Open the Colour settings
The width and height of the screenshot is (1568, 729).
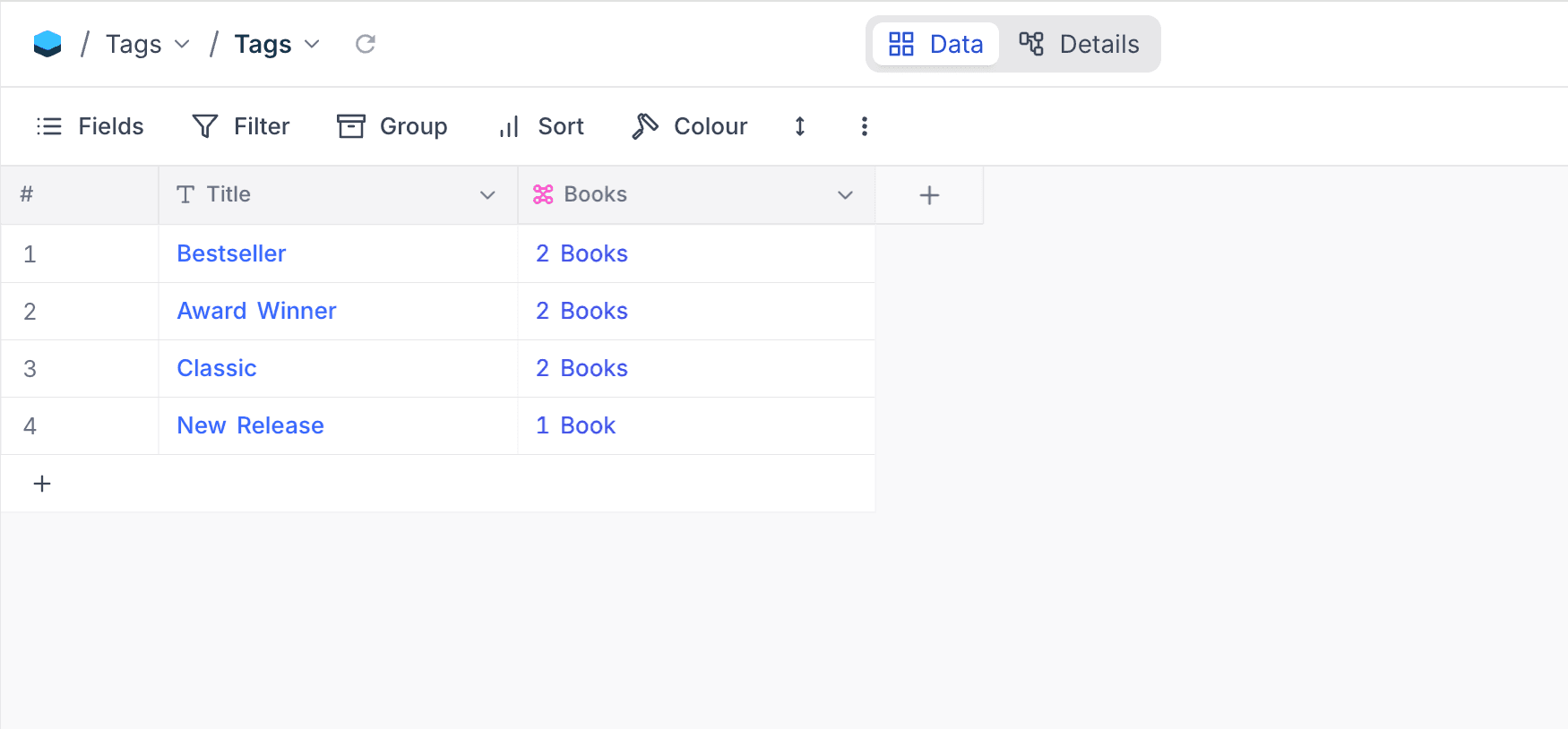(x=689, y=126)
